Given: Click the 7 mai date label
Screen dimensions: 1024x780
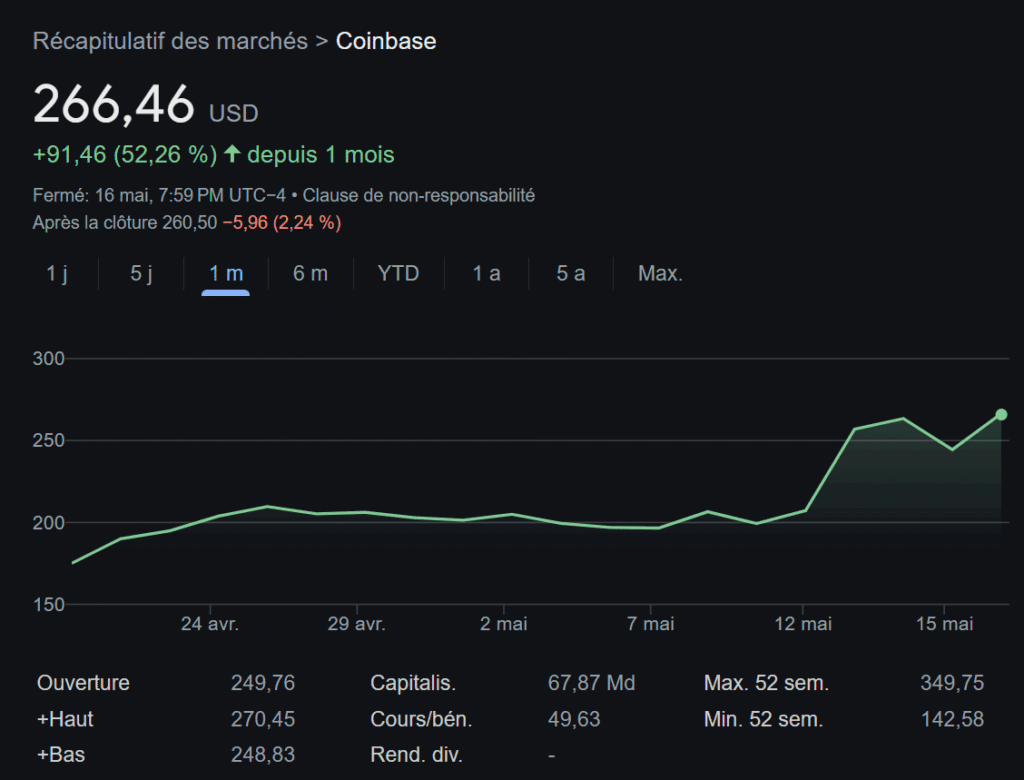Looking at the screenshot, I should [650, 624].
